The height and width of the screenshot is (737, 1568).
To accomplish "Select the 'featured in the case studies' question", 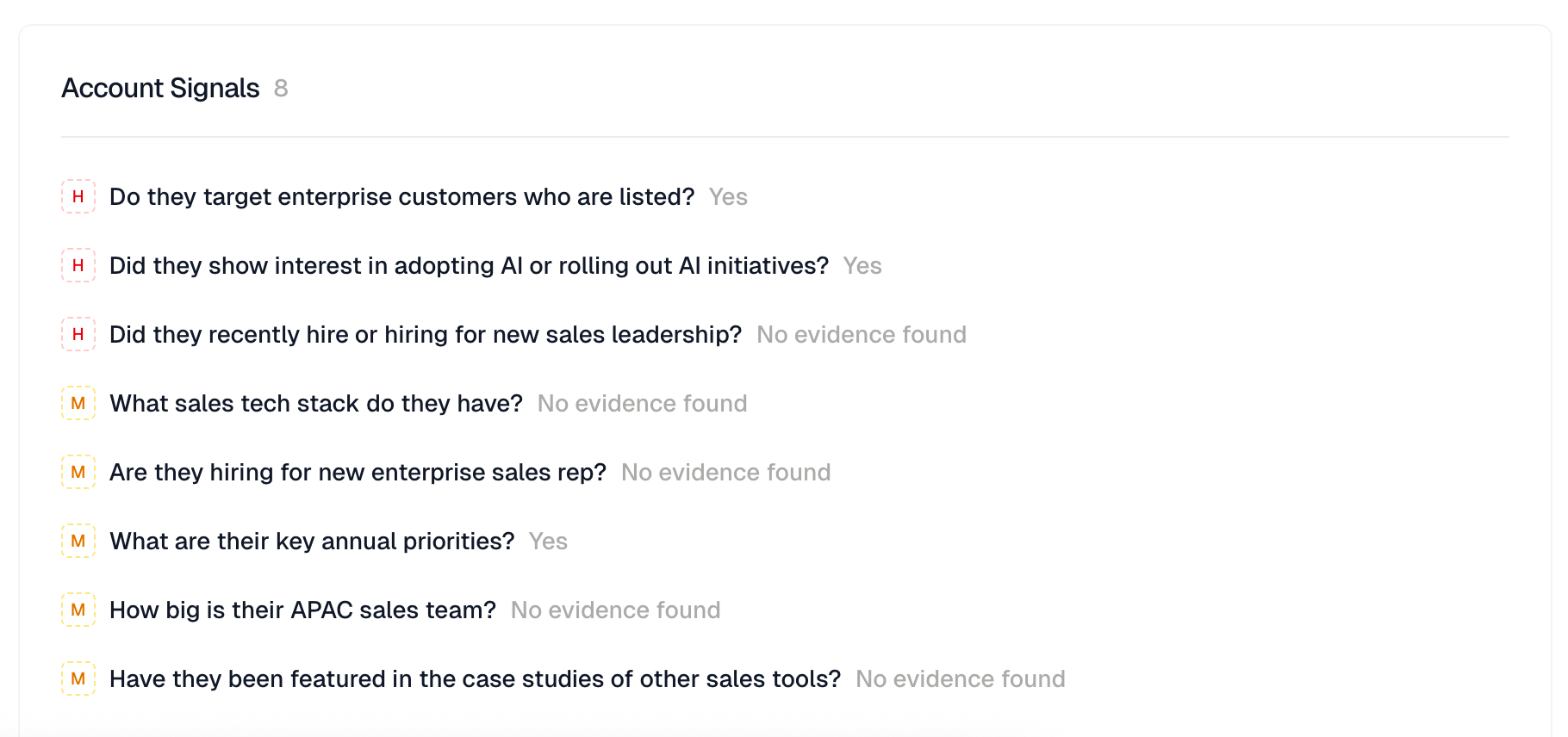I will [x=475, y=679].
